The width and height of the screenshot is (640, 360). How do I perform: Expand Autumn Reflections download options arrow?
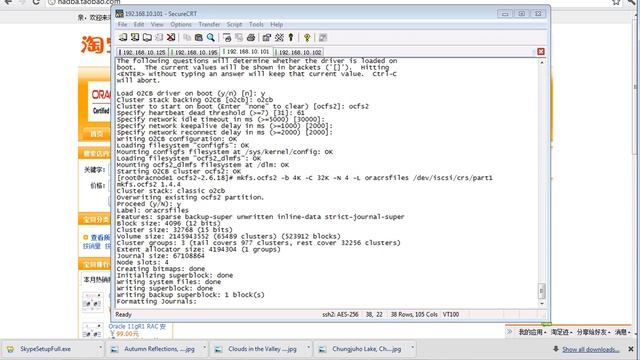click(x=204, y=349)
